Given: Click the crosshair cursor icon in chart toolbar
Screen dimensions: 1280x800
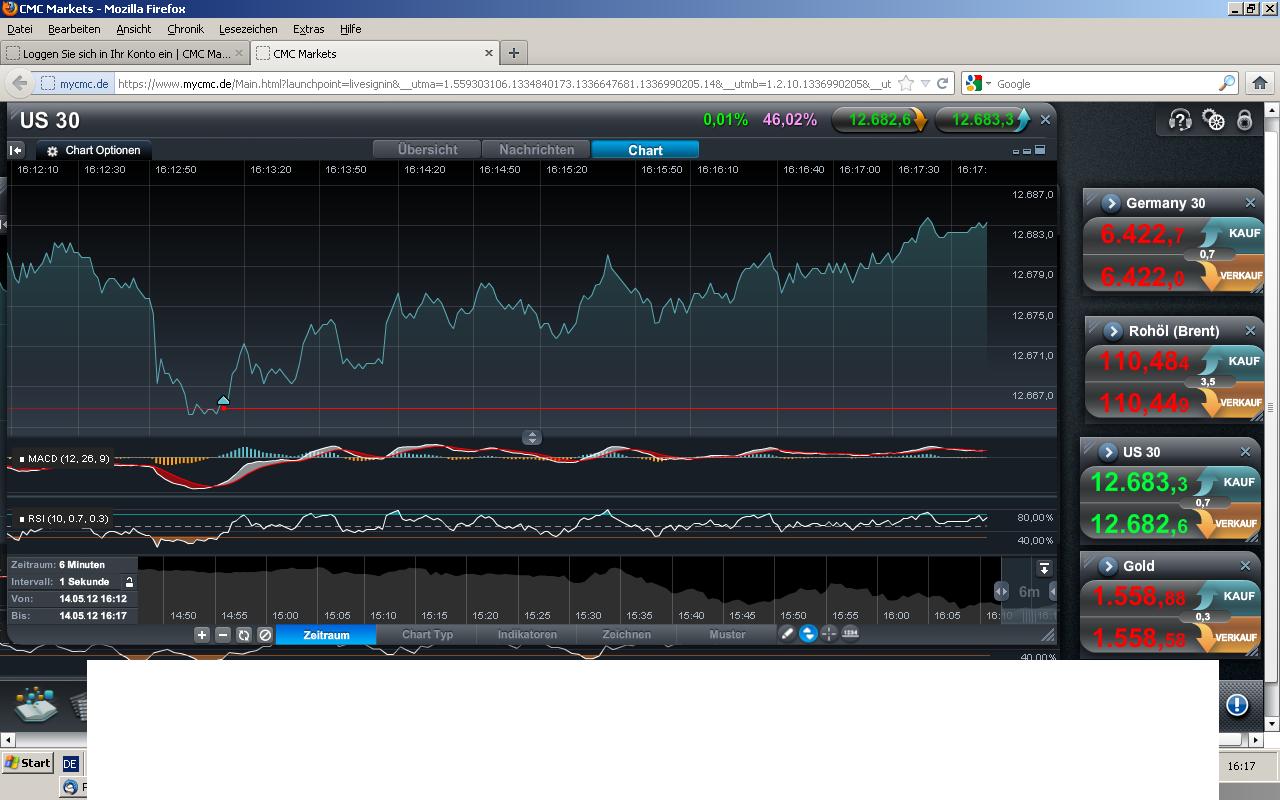Looking at the screenshot, I should pos(829,634).
